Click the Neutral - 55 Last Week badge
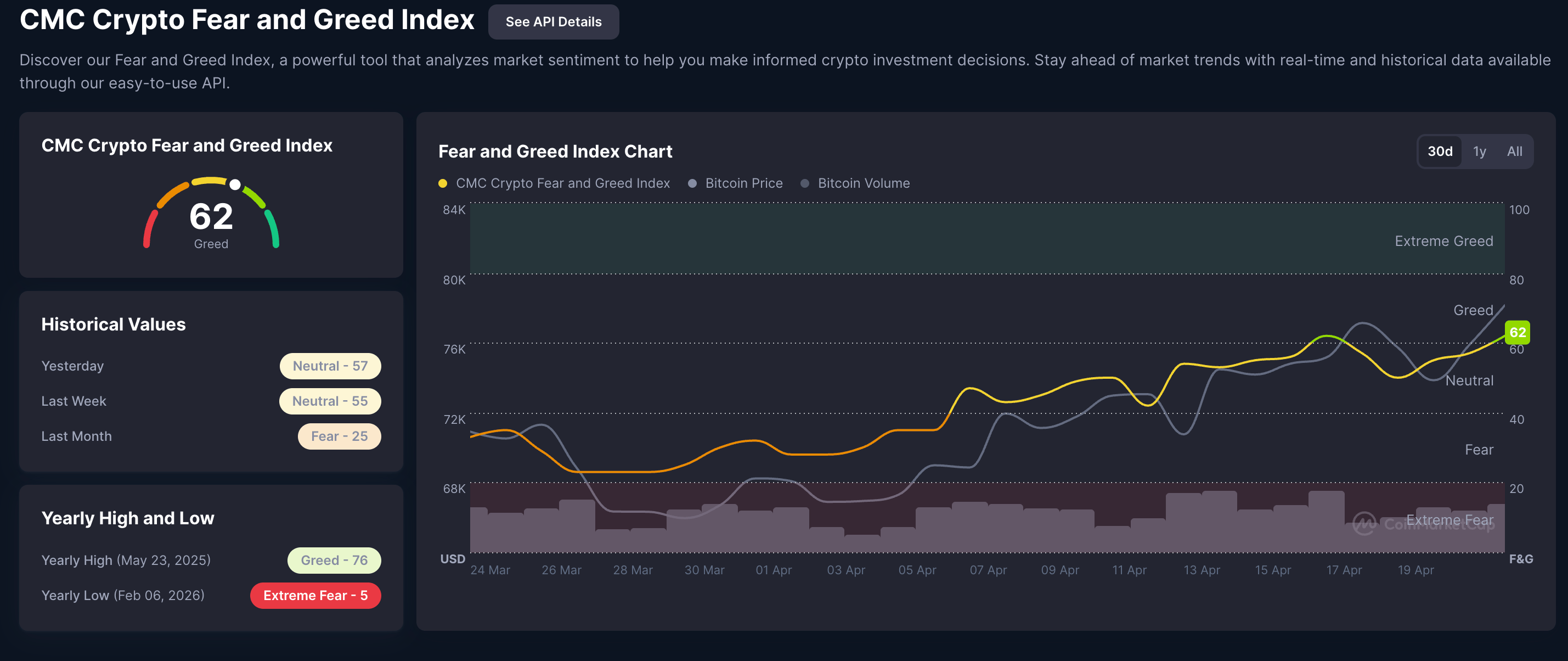 coord(330,401)
